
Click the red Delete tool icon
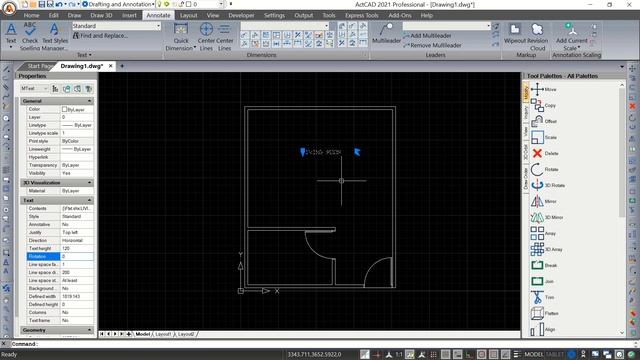tap(537, 153)
